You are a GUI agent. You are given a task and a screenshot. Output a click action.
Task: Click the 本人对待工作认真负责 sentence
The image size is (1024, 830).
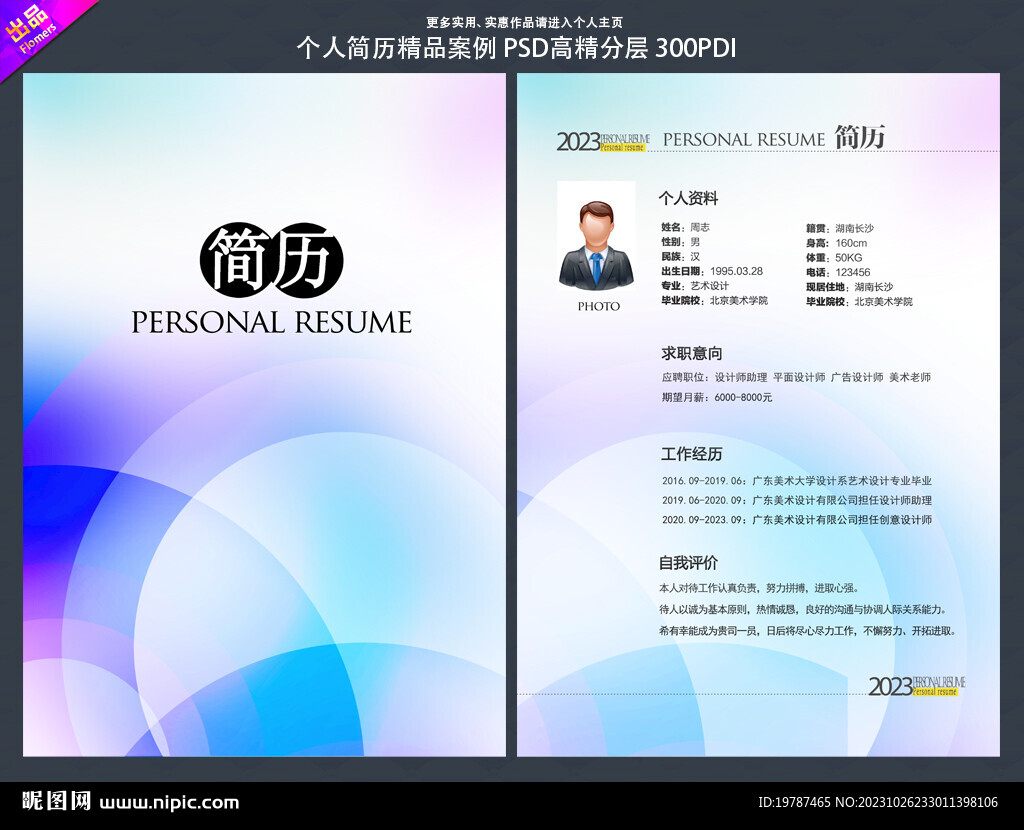(759, 588)
